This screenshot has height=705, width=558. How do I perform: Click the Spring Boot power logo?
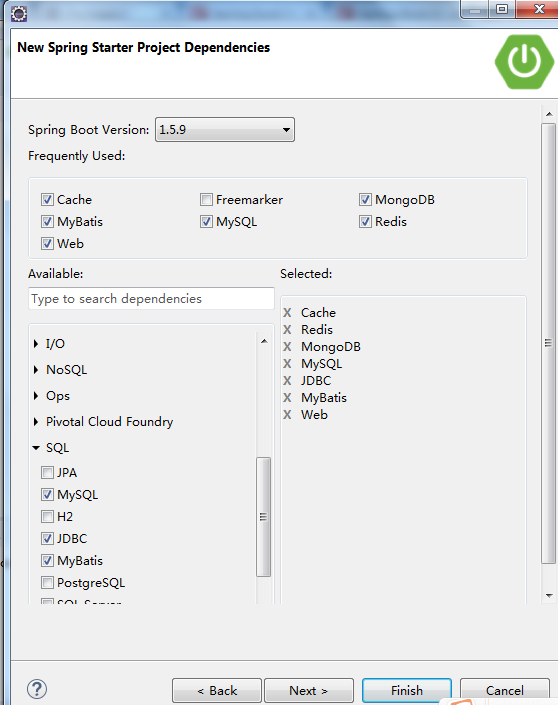524,62
